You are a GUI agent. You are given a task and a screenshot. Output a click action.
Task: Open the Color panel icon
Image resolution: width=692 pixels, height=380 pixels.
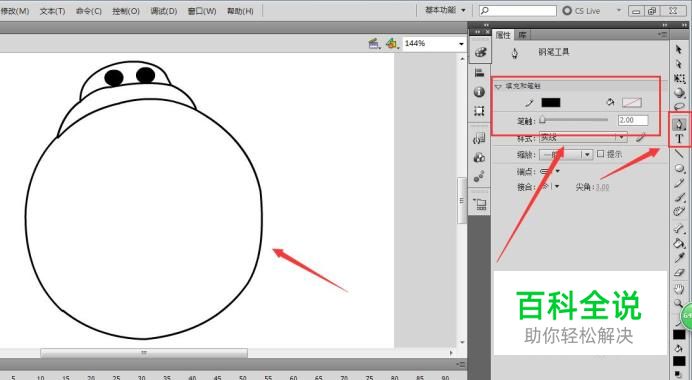click(x=480, y=52)
